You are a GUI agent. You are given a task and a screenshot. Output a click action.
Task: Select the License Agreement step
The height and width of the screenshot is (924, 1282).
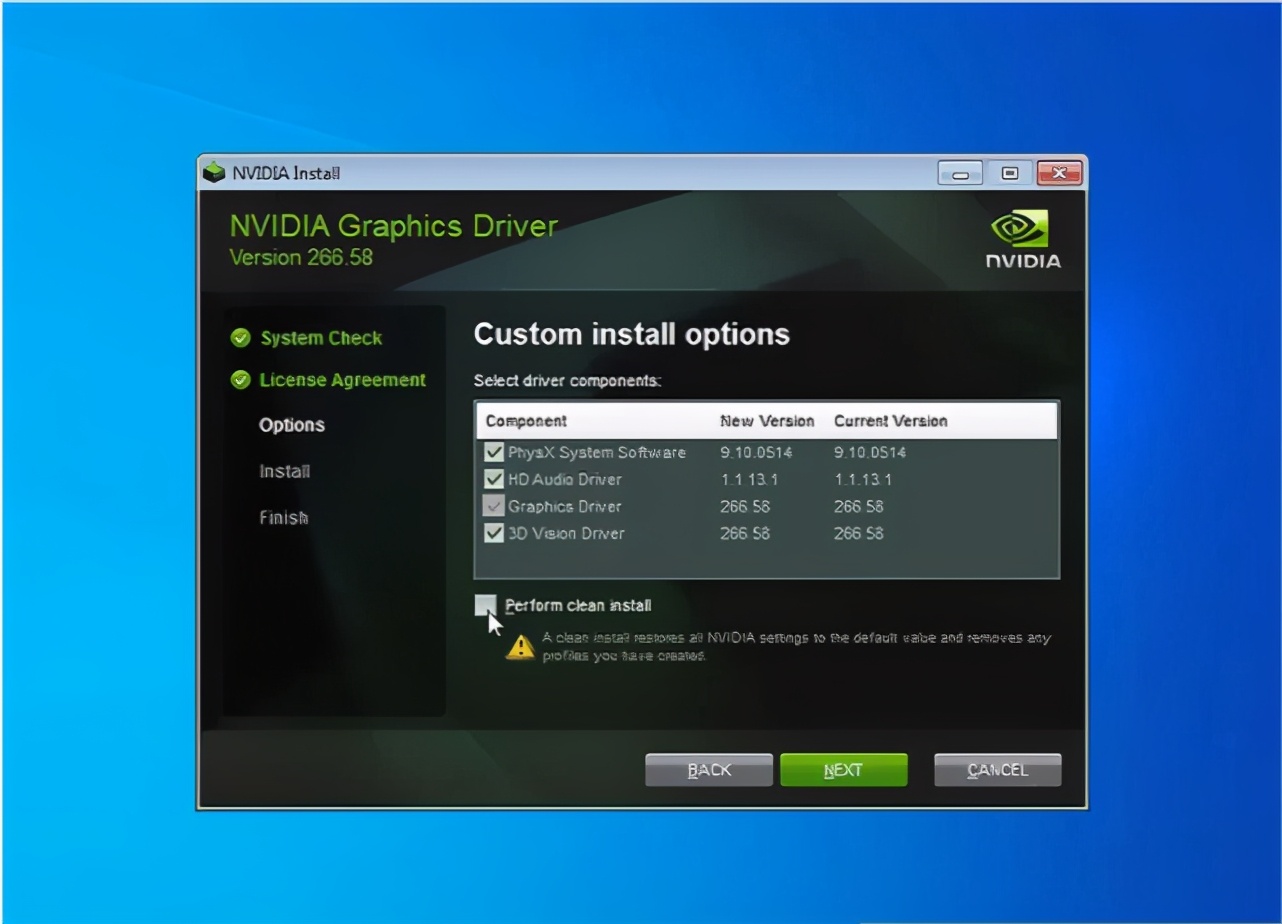click(342, 380)
